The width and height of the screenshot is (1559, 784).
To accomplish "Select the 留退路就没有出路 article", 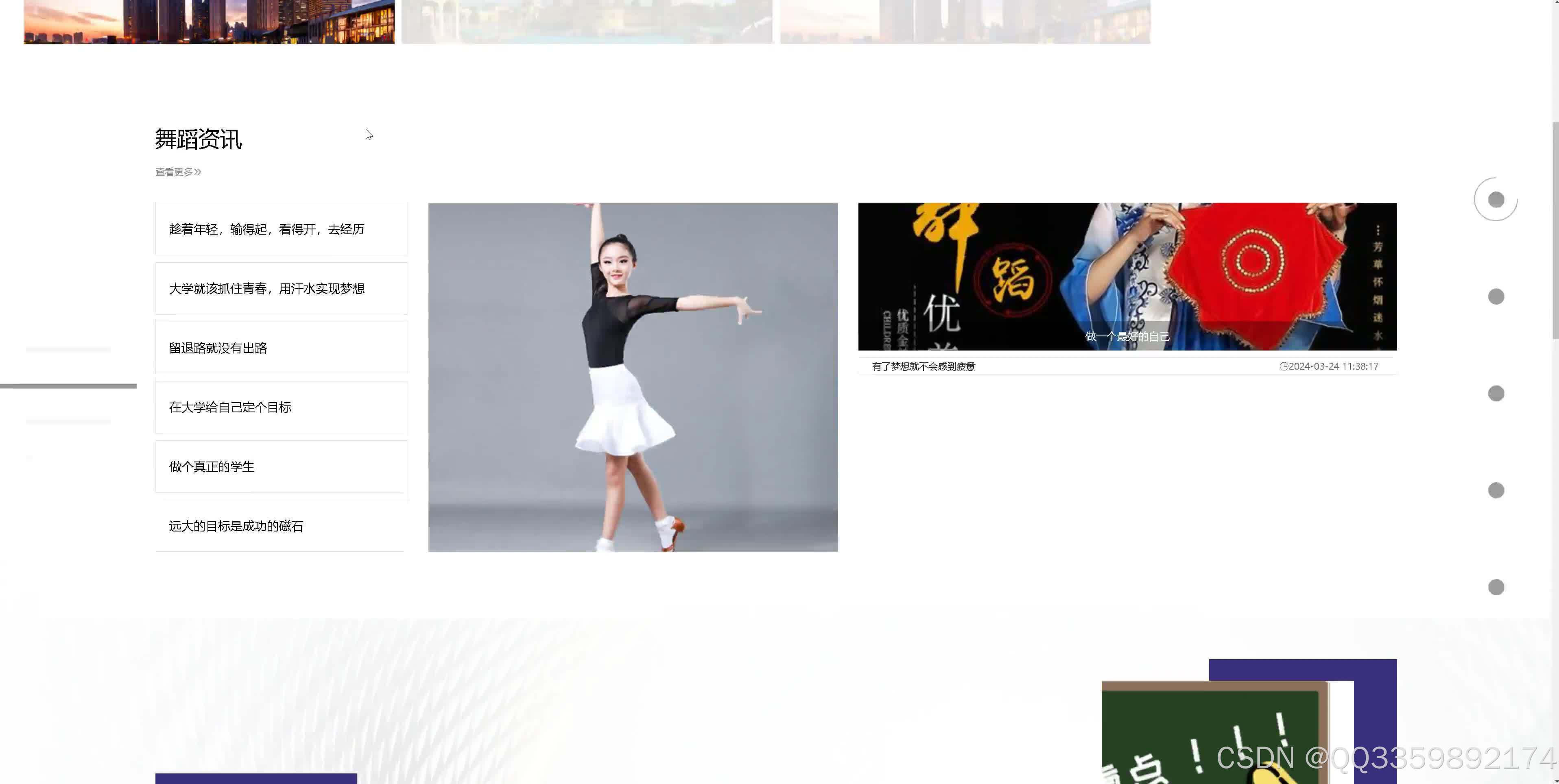I will (218, 348).
